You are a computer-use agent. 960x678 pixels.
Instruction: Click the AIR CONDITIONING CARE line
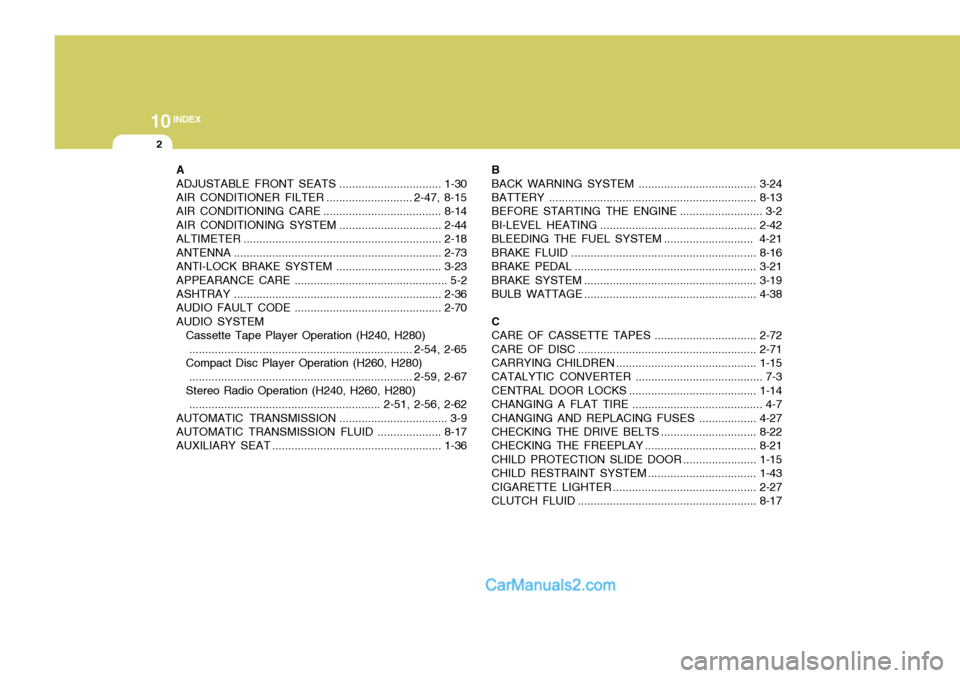click(321, 211)
